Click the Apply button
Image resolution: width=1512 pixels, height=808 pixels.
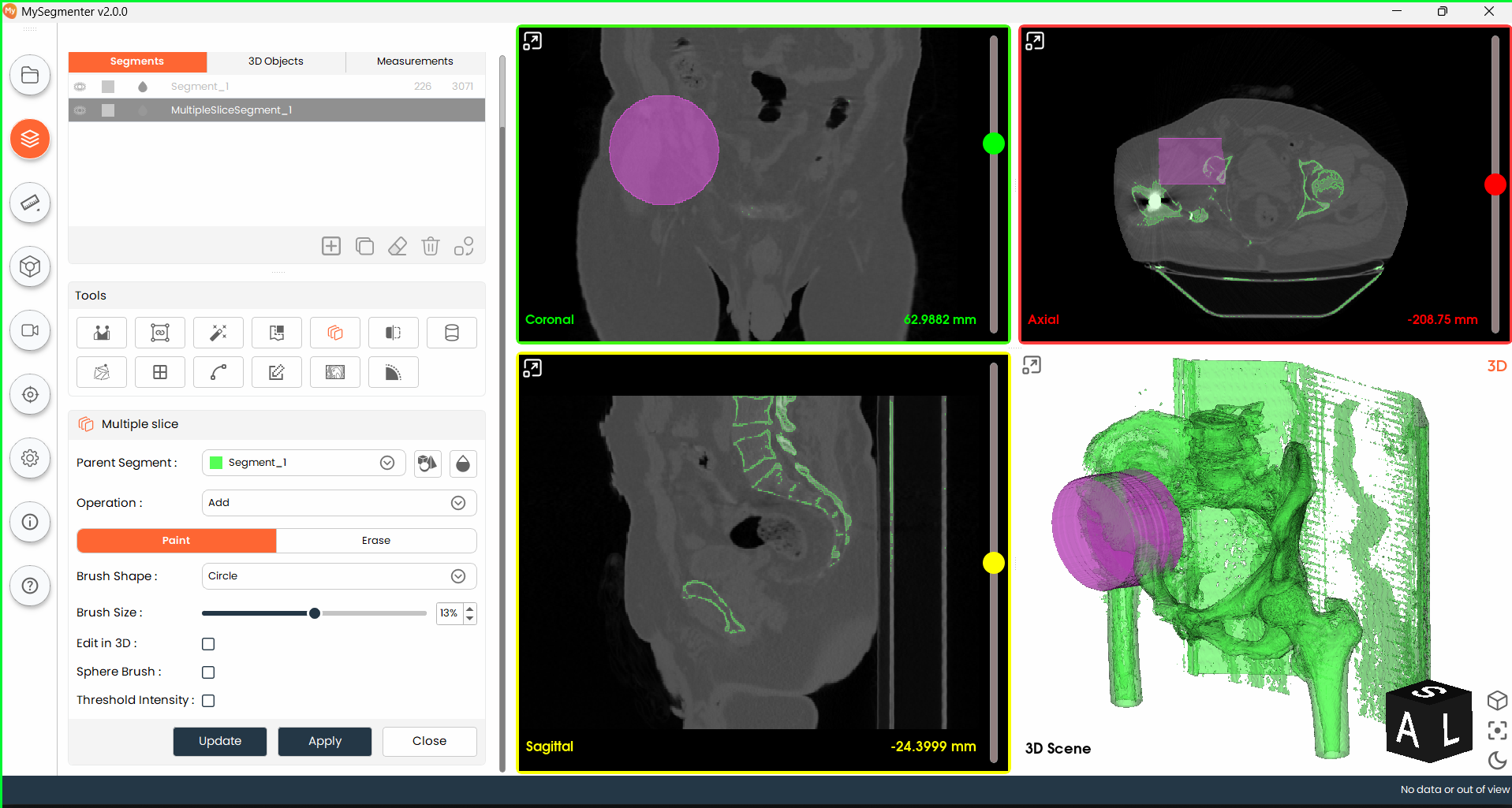[x=325, y=741]
